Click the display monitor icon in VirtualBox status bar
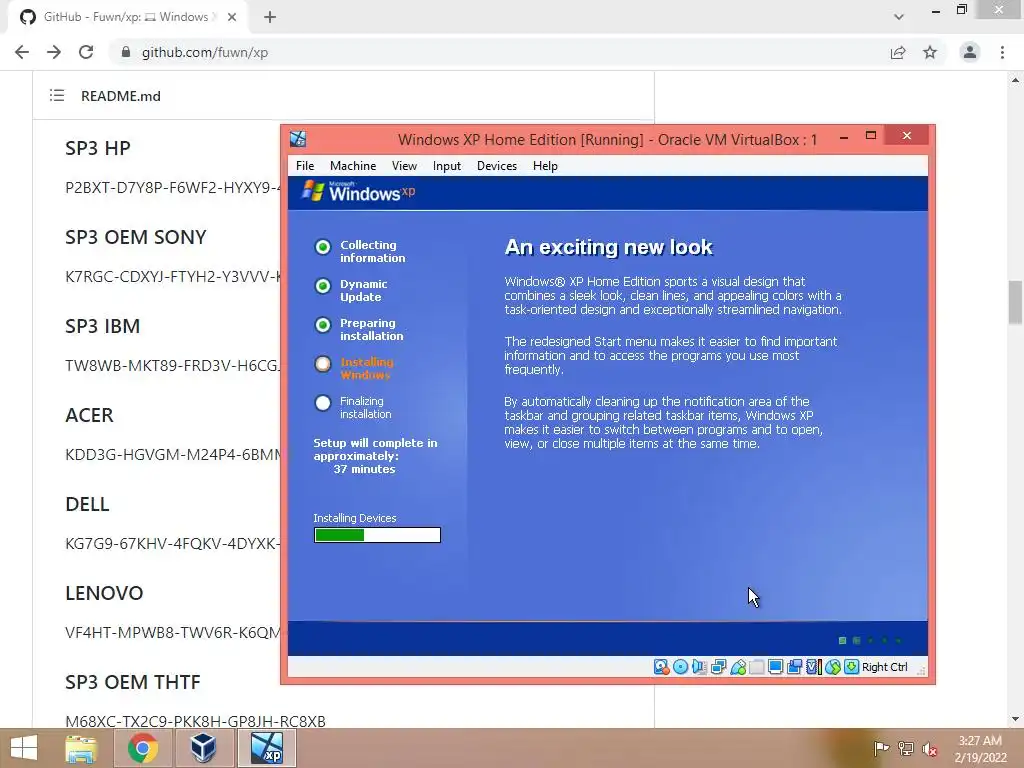 (776, 667)
